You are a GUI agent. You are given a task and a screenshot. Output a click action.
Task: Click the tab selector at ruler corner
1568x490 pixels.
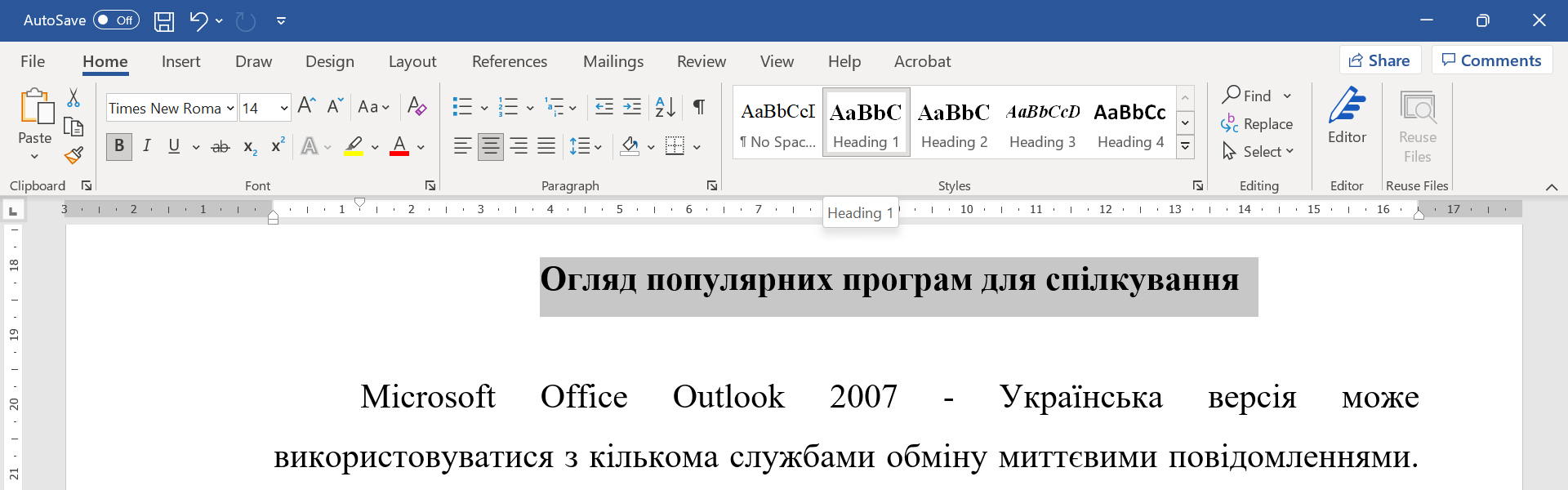coord(13,212)
